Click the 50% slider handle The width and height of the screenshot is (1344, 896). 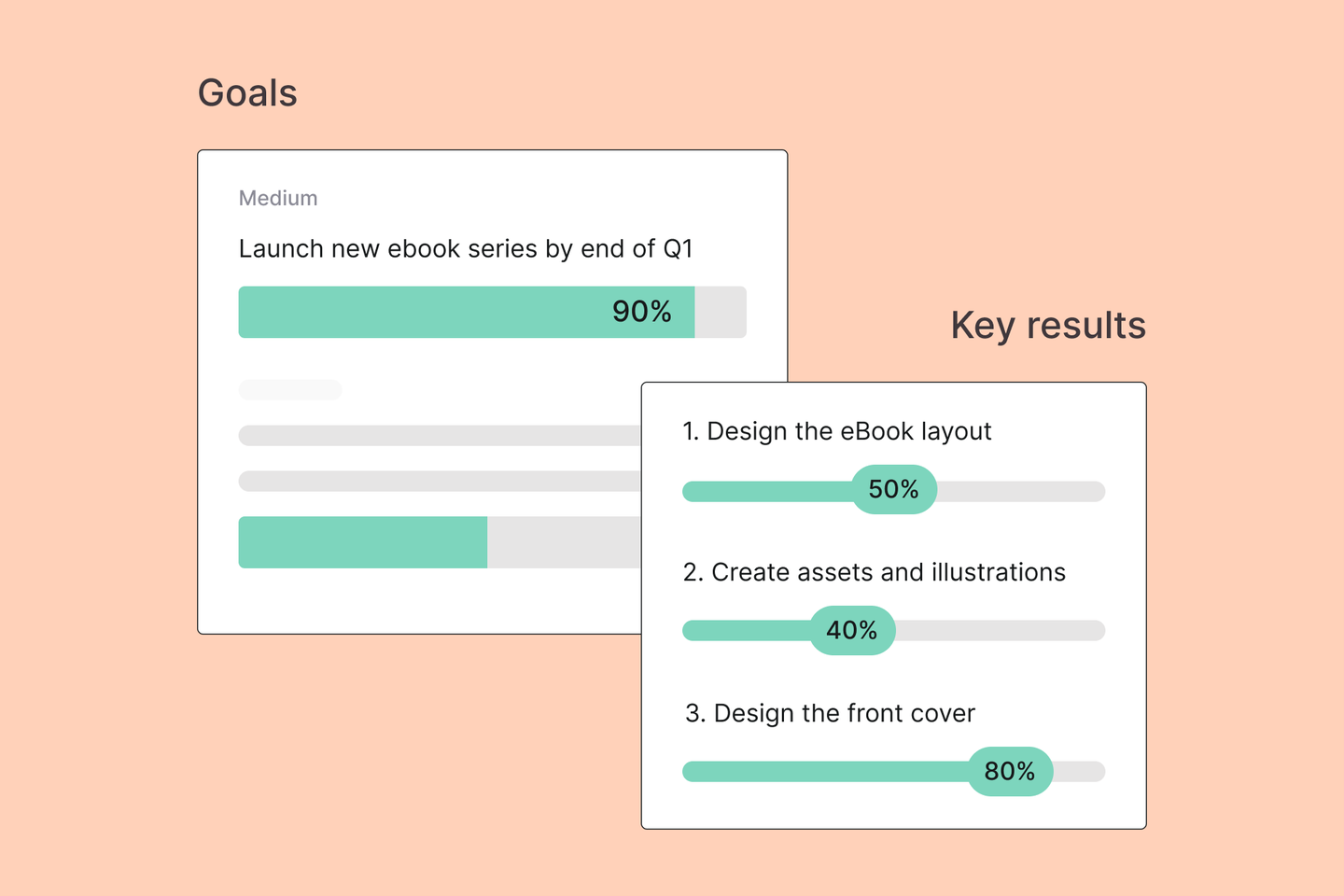coord(894,489)
